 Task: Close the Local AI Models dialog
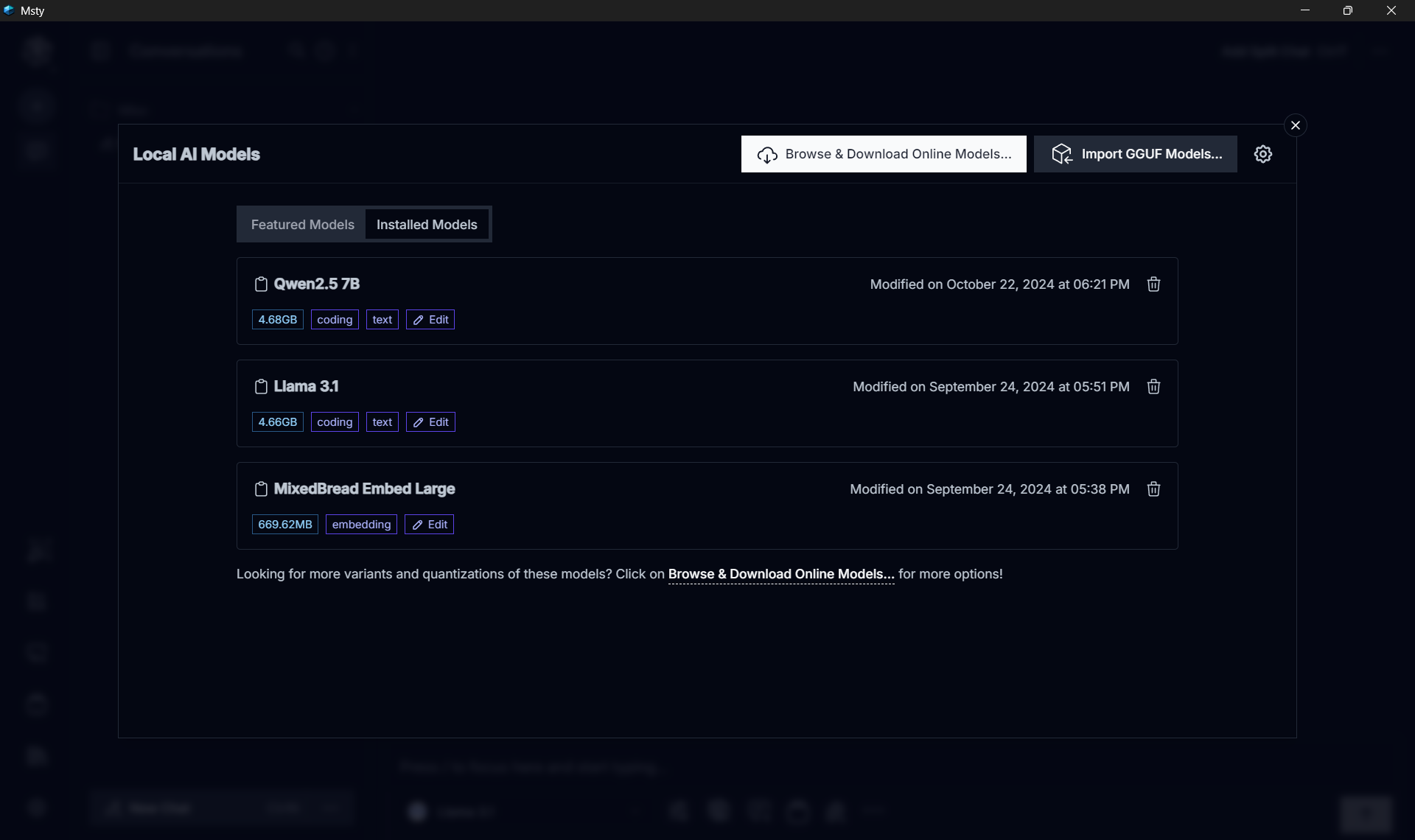tap(1295, 125)
